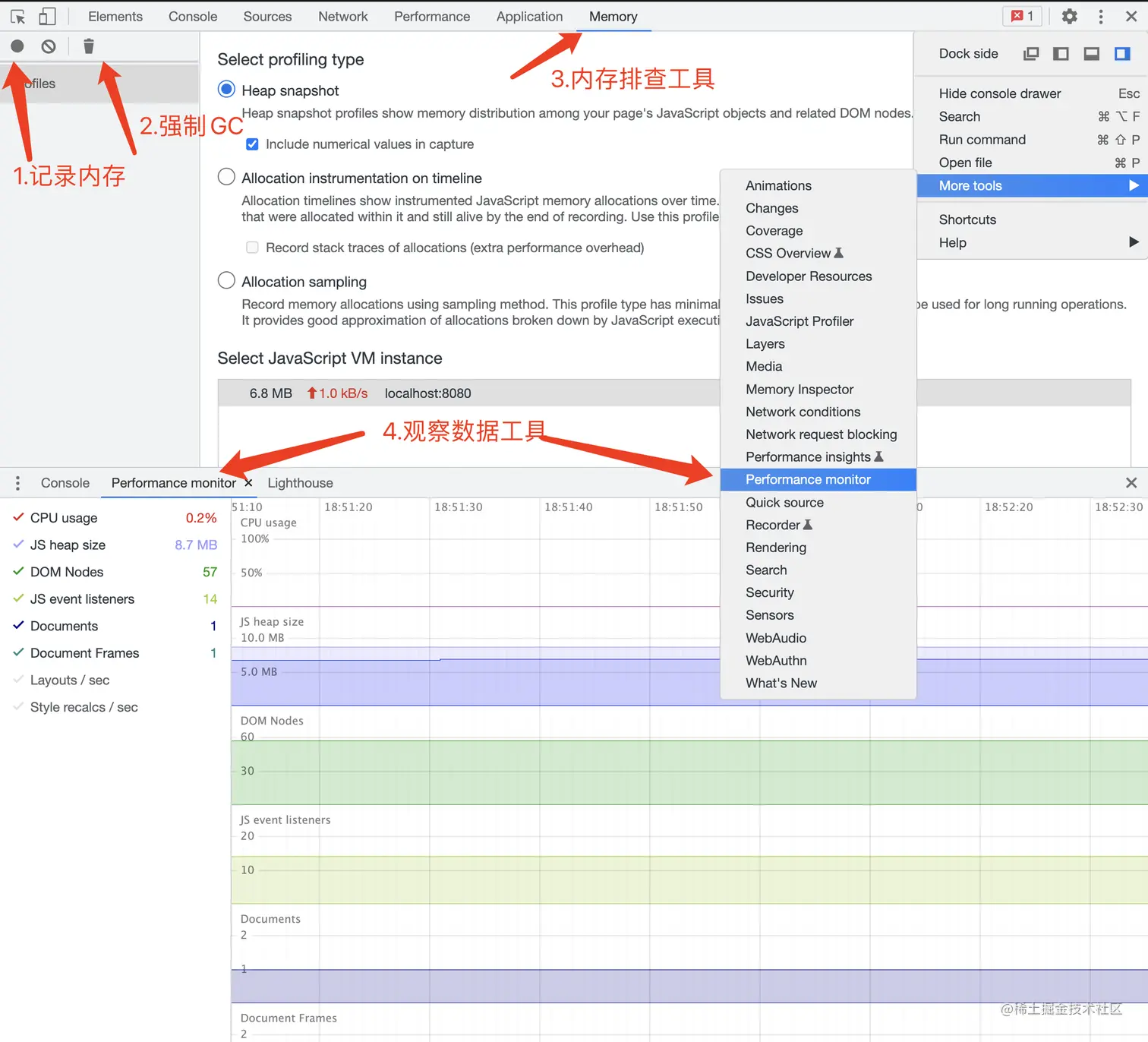This screenshot has width=1148, height=1042.
Task: Select the inspect element picker icon
Action: [17, 16]
